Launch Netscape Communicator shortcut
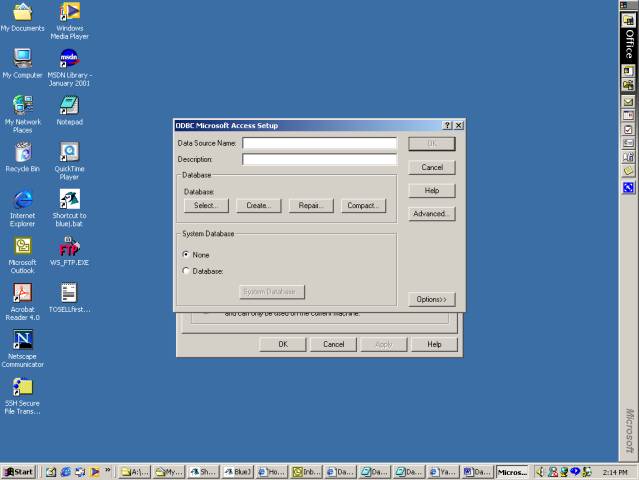 (22, 349)
